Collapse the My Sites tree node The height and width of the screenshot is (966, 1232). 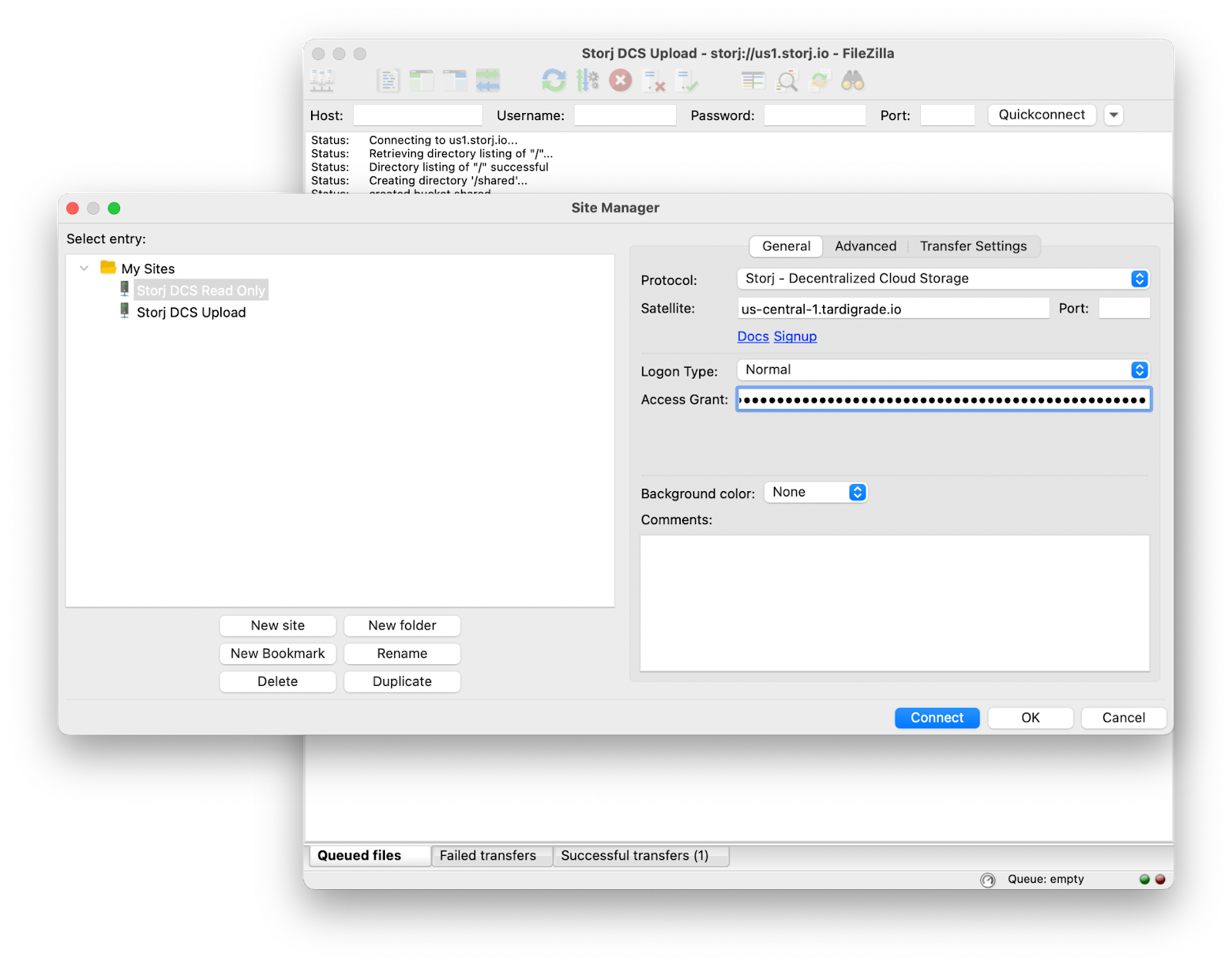(84, 269)
